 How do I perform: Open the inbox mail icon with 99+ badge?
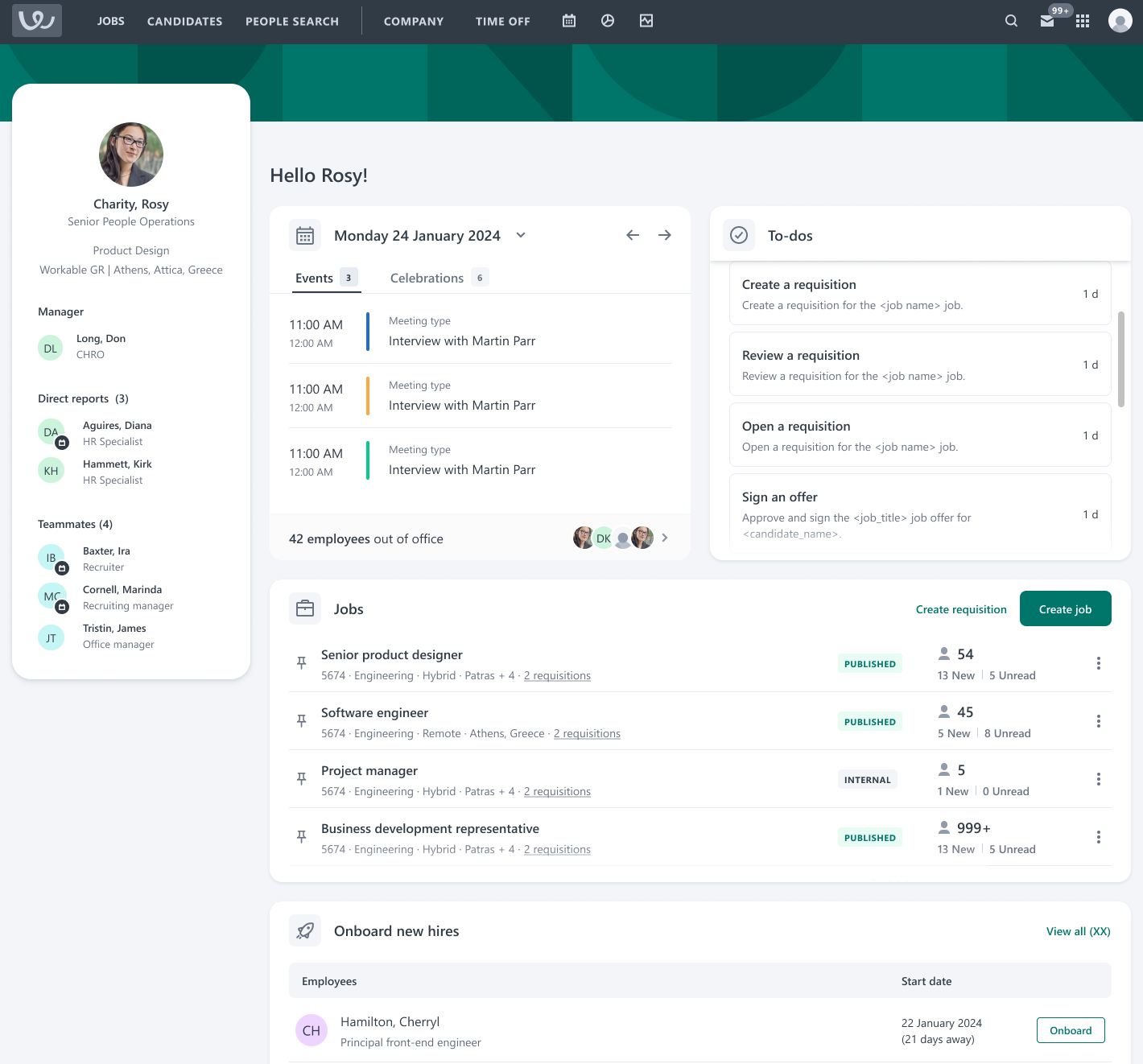[1047, 22]
